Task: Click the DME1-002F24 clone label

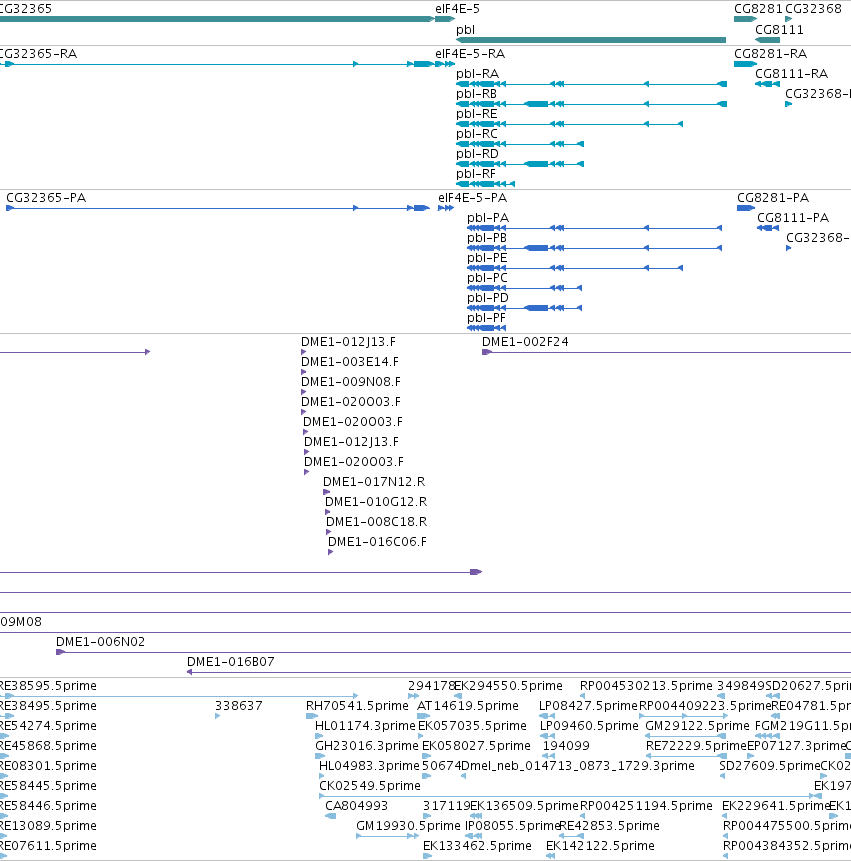Action: [525, 342]
